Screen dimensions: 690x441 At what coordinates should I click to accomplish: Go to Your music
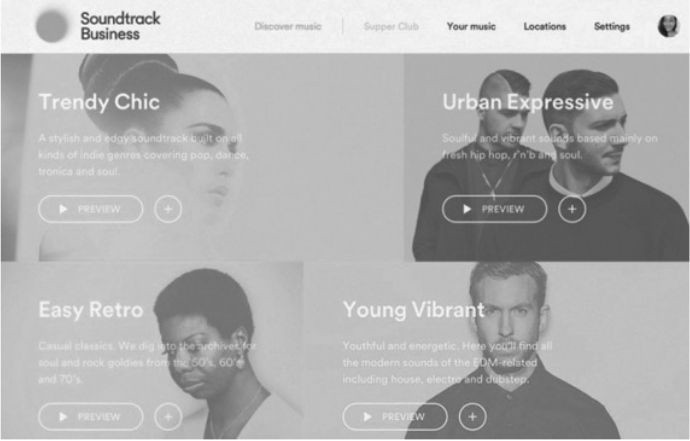(471, 26)
